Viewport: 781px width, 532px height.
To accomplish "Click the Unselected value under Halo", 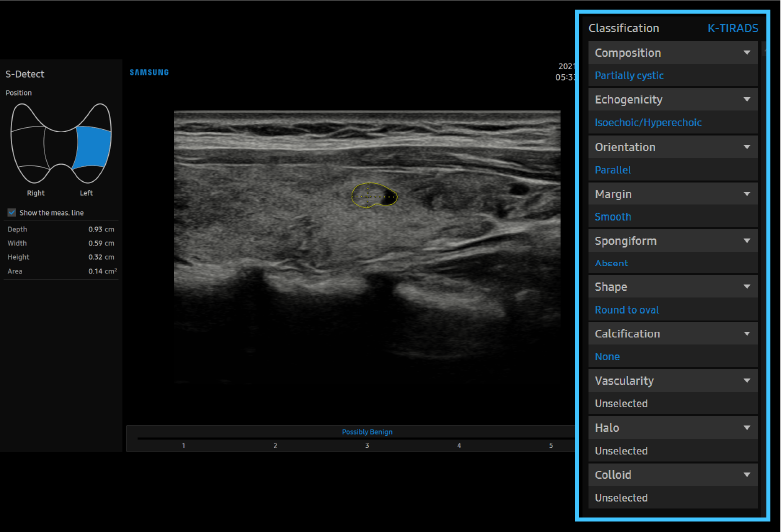I will 621,451.
